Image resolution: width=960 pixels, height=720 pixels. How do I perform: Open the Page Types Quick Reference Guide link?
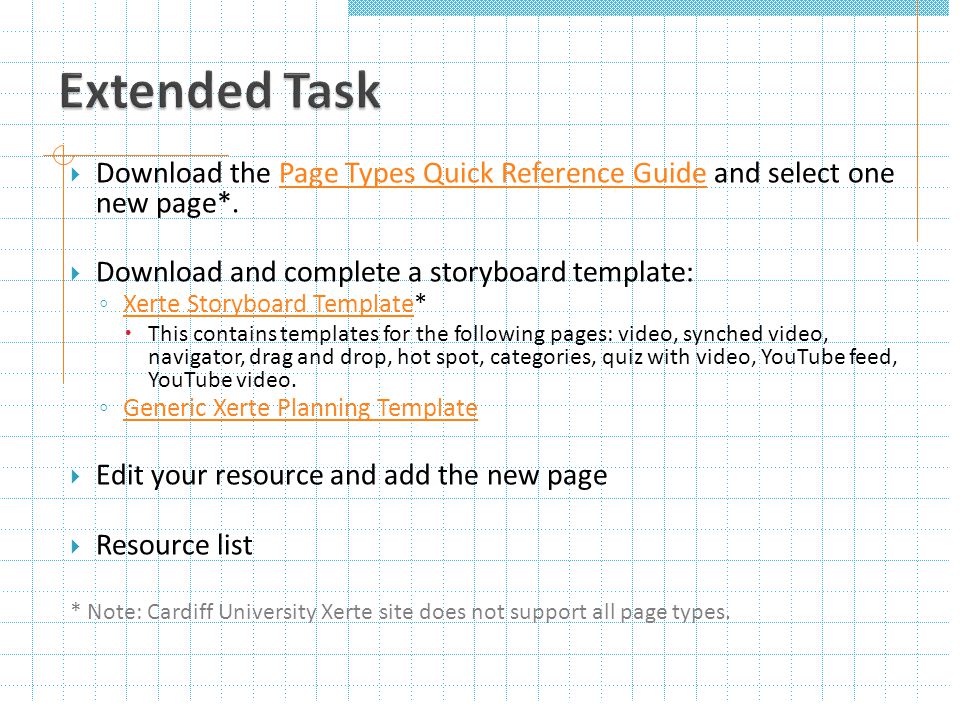493,173
